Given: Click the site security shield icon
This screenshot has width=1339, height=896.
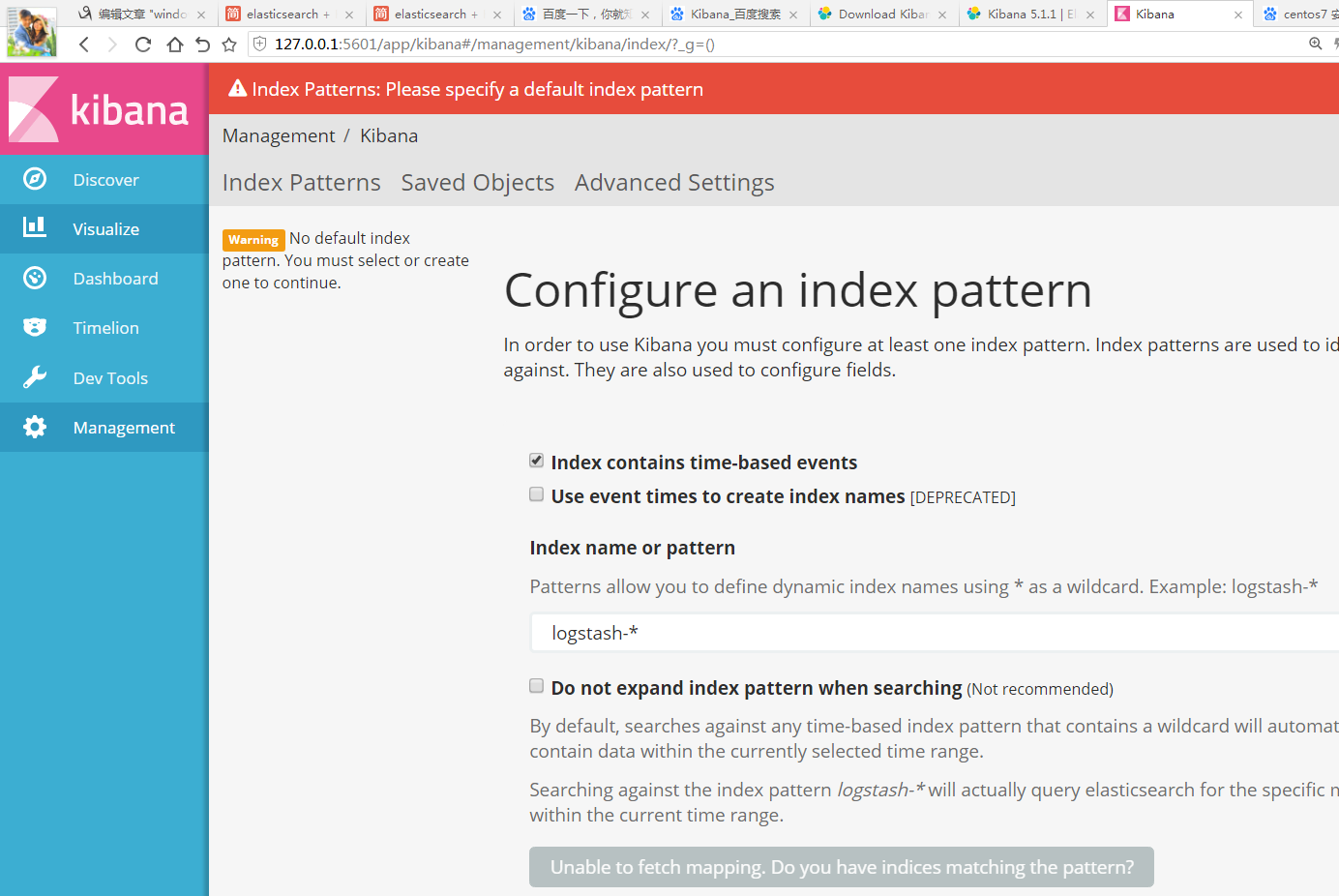Looking at the screenshot, I should click(x=259, y=44).
